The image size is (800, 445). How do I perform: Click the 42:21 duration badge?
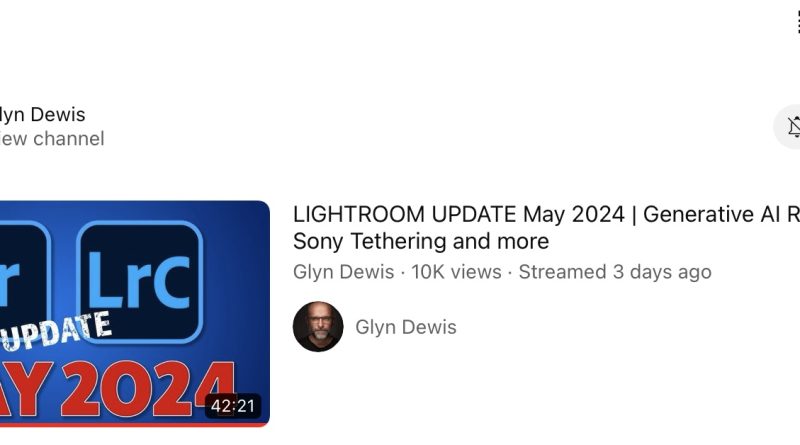coord(233,406)
